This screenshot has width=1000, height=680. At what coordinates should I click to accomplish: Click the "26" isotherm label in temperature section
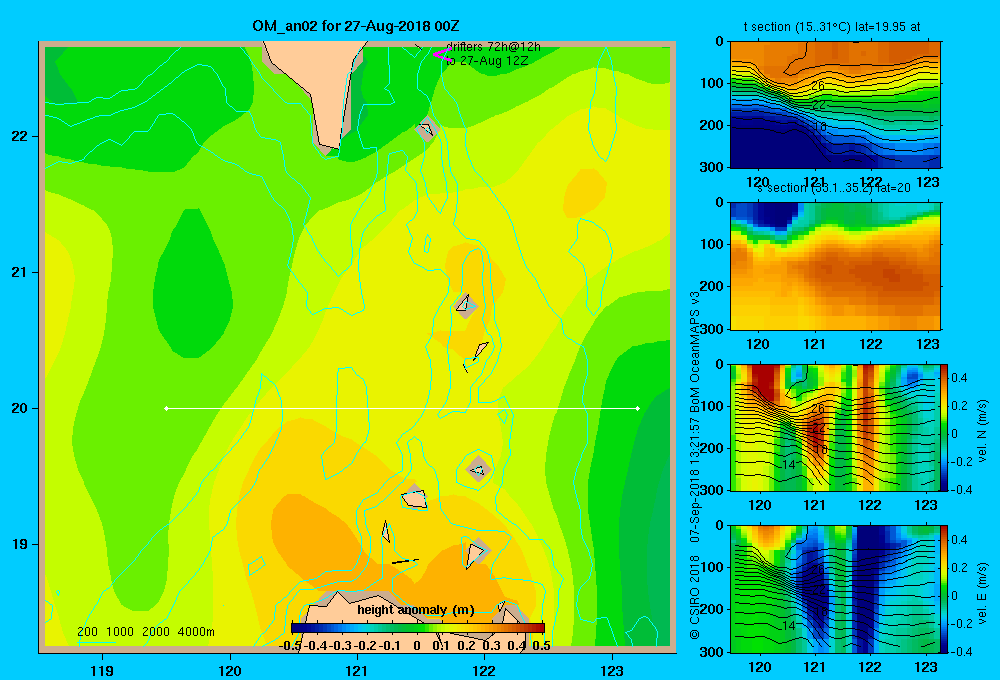(x=818, y=85)
